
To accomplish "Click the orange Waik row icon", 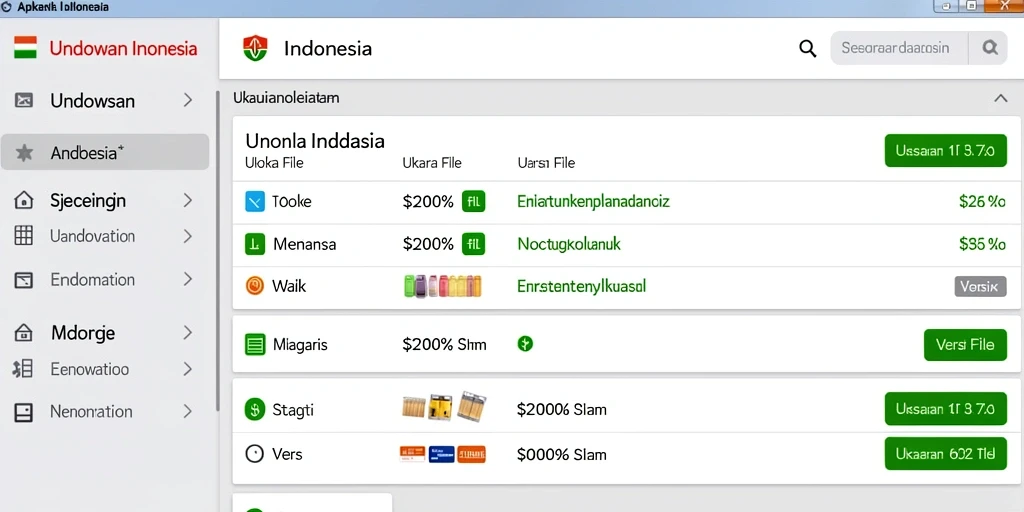I will (x=255, y=285).
